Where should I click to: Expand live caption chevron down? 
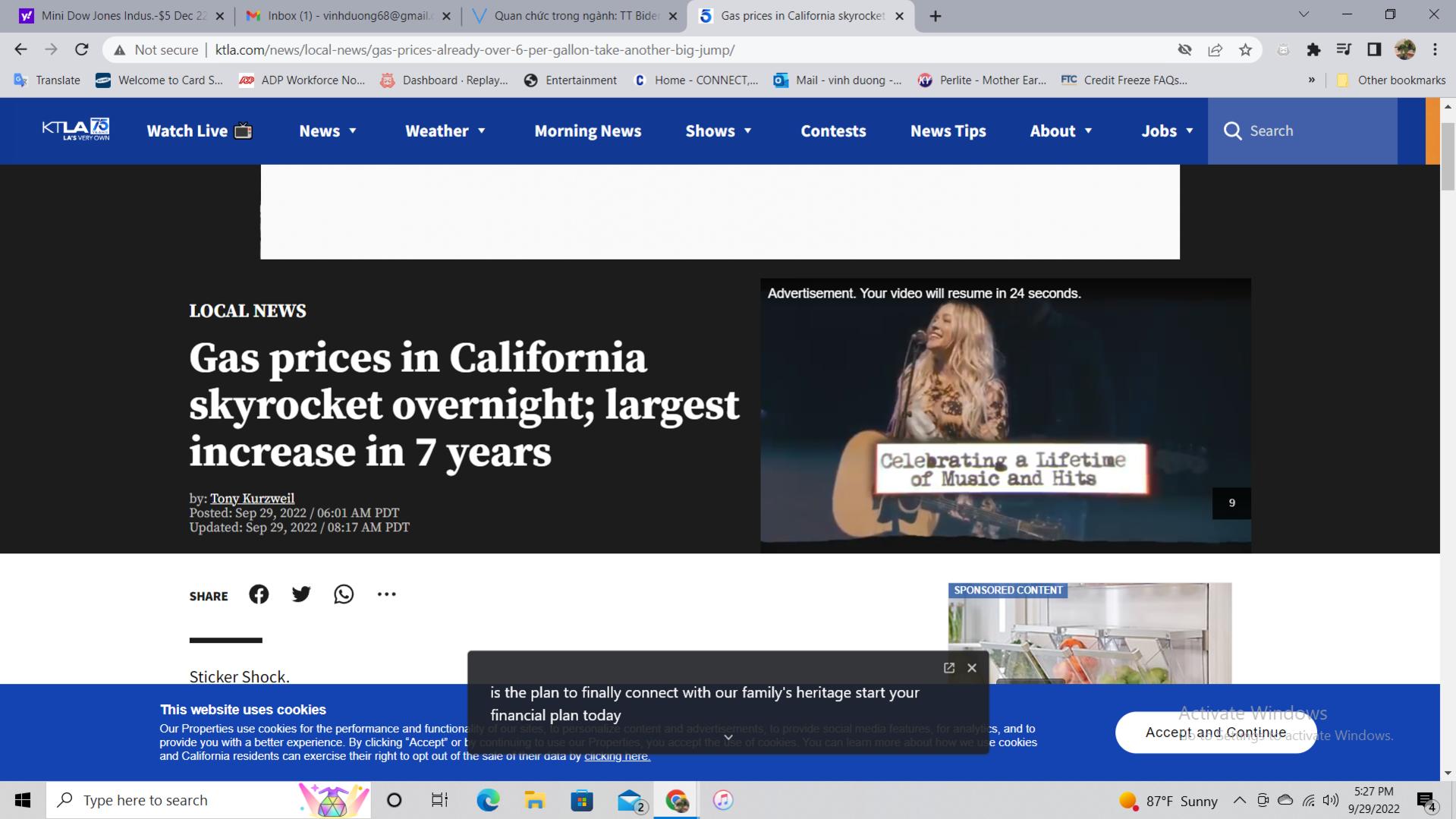(x=728, y=738)
